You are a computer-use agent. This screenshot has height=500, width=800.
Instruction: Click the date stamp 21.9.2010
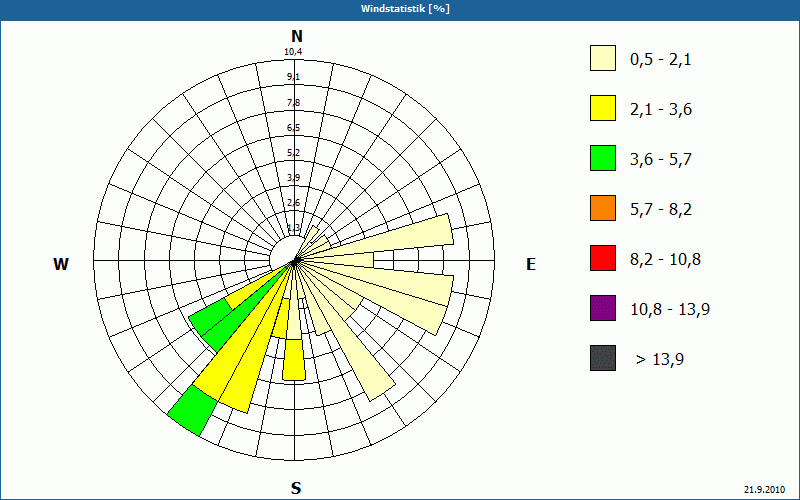[764, 489]
